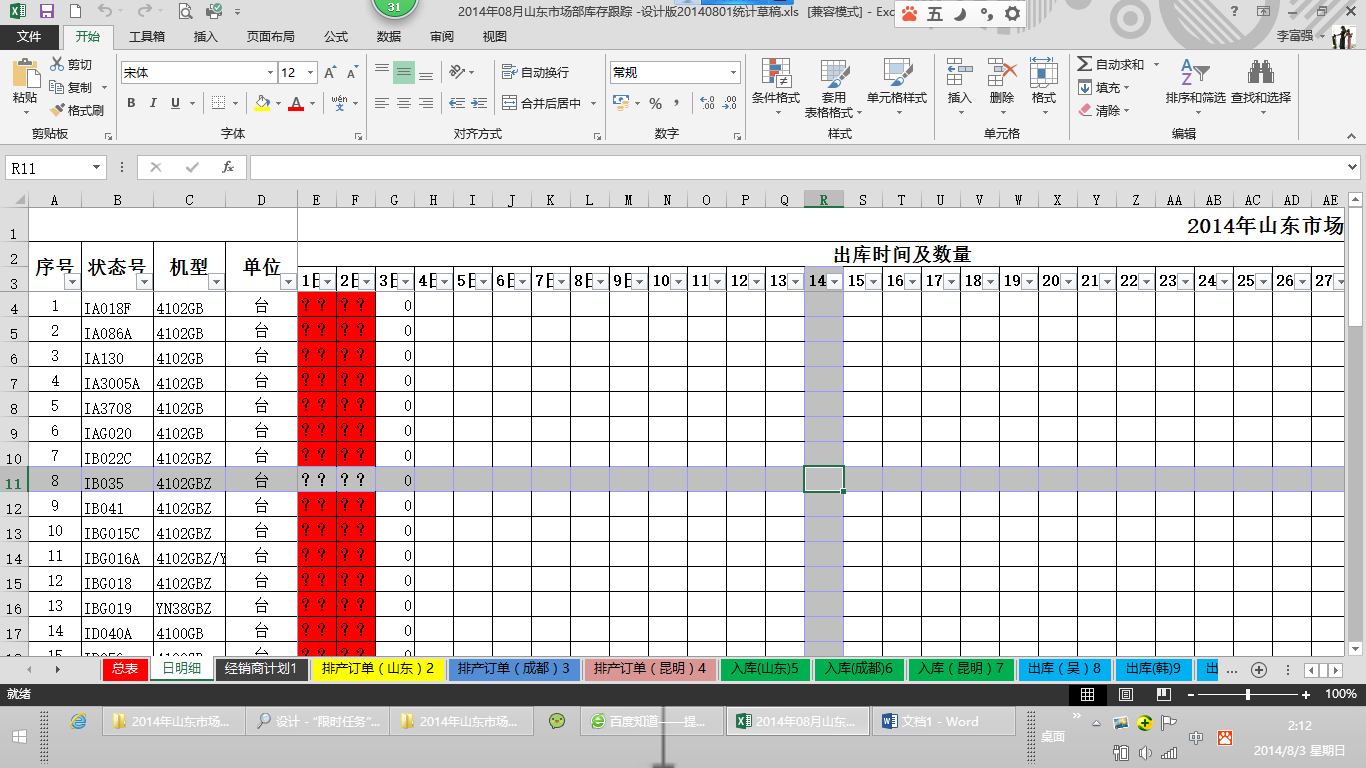
Task: Click the Format Painter brush icon
Action: pyautogui.click(x=58, y=111)
